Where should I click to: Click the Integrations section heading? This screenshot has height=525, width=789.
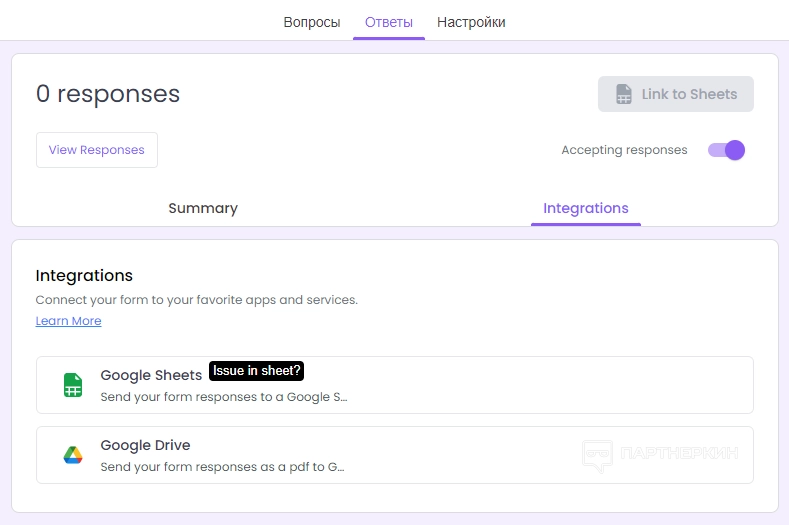pyautogui.click(x=84, y=275)
